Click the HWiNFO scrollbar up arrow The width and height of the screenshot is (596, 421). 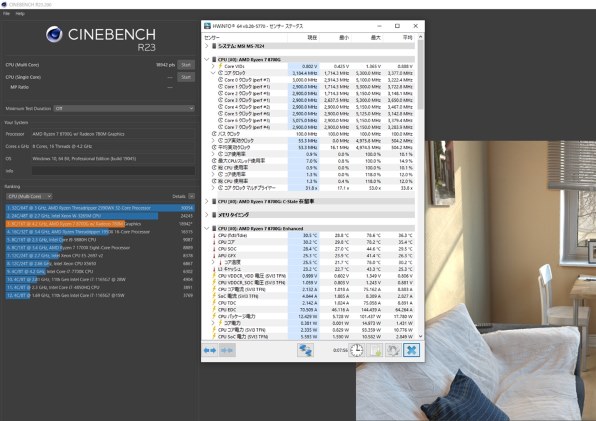pos(420,37)
